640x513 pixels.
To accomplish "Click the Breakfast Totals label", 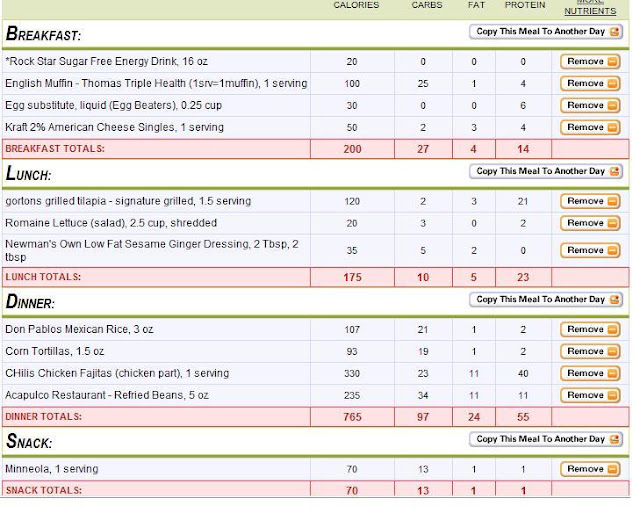I will [55, 149].
